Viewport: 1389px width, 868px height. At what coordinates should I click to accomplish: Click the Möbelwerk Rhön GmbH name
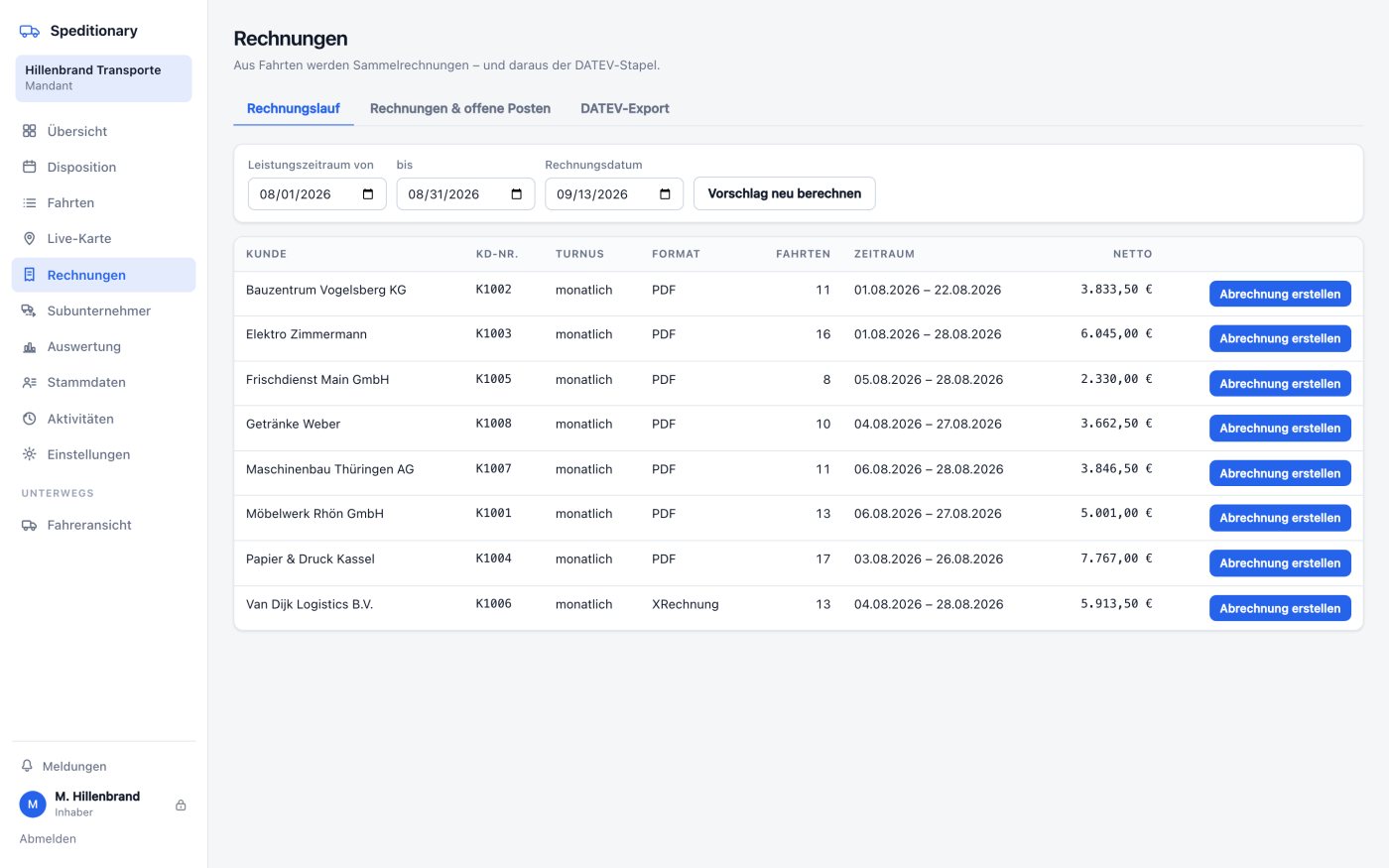315,514
